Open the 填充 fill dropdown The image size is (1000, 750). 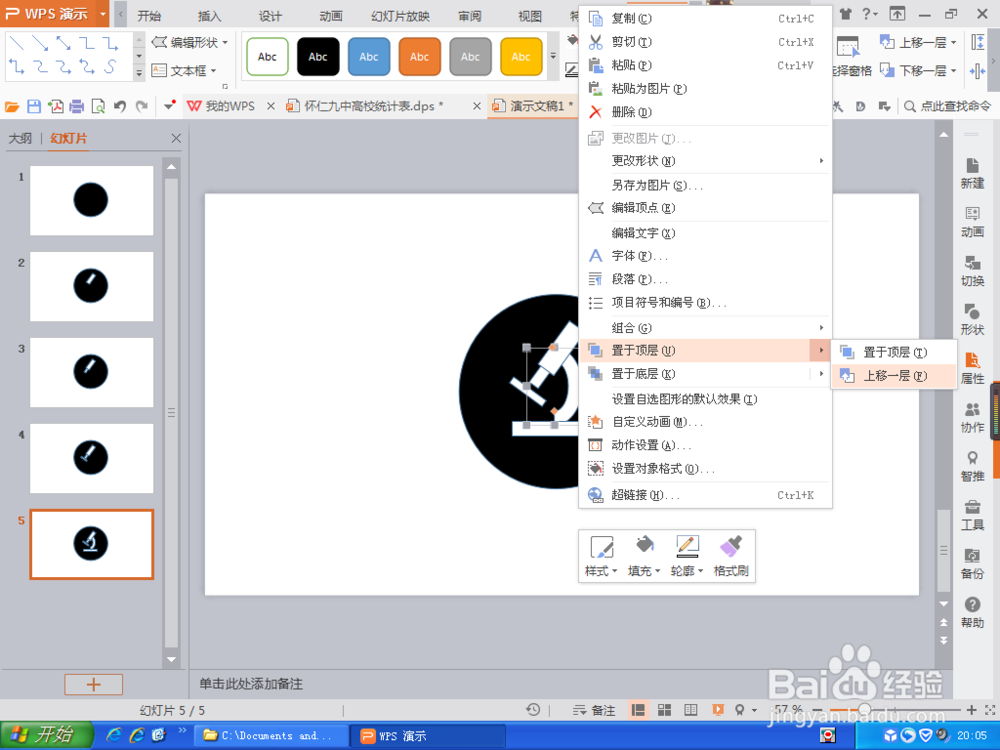click(643, 555)
